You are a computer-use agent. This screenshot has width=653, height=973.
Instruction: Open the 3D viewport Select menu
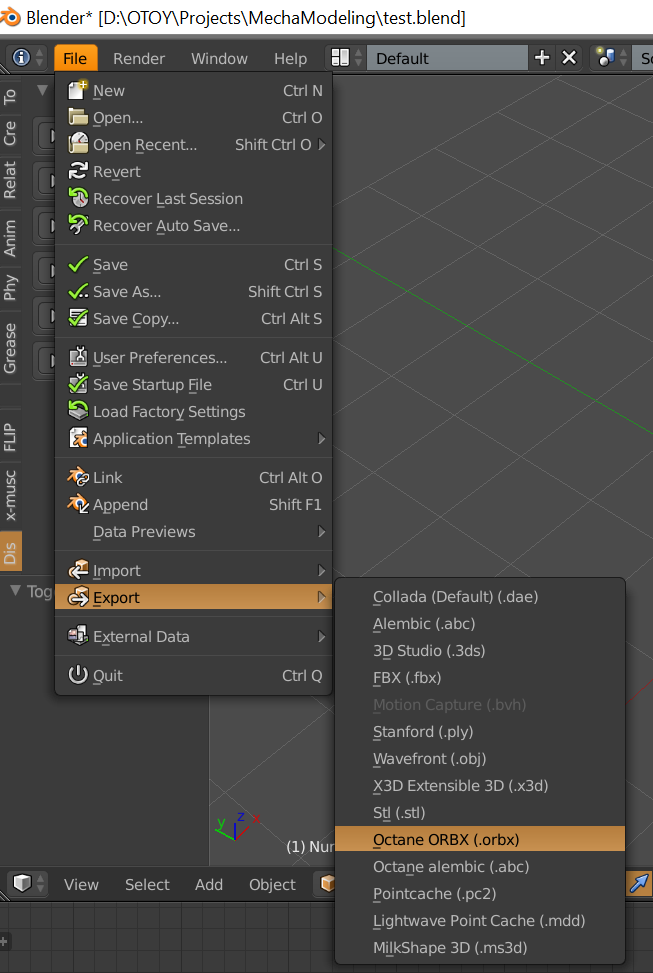(147, 884)
